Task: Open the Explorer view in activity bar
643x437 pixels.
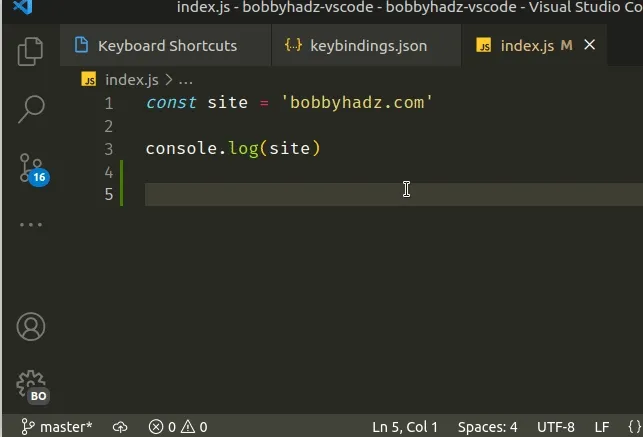Action: pyautogui.click(x=30, y=51)
